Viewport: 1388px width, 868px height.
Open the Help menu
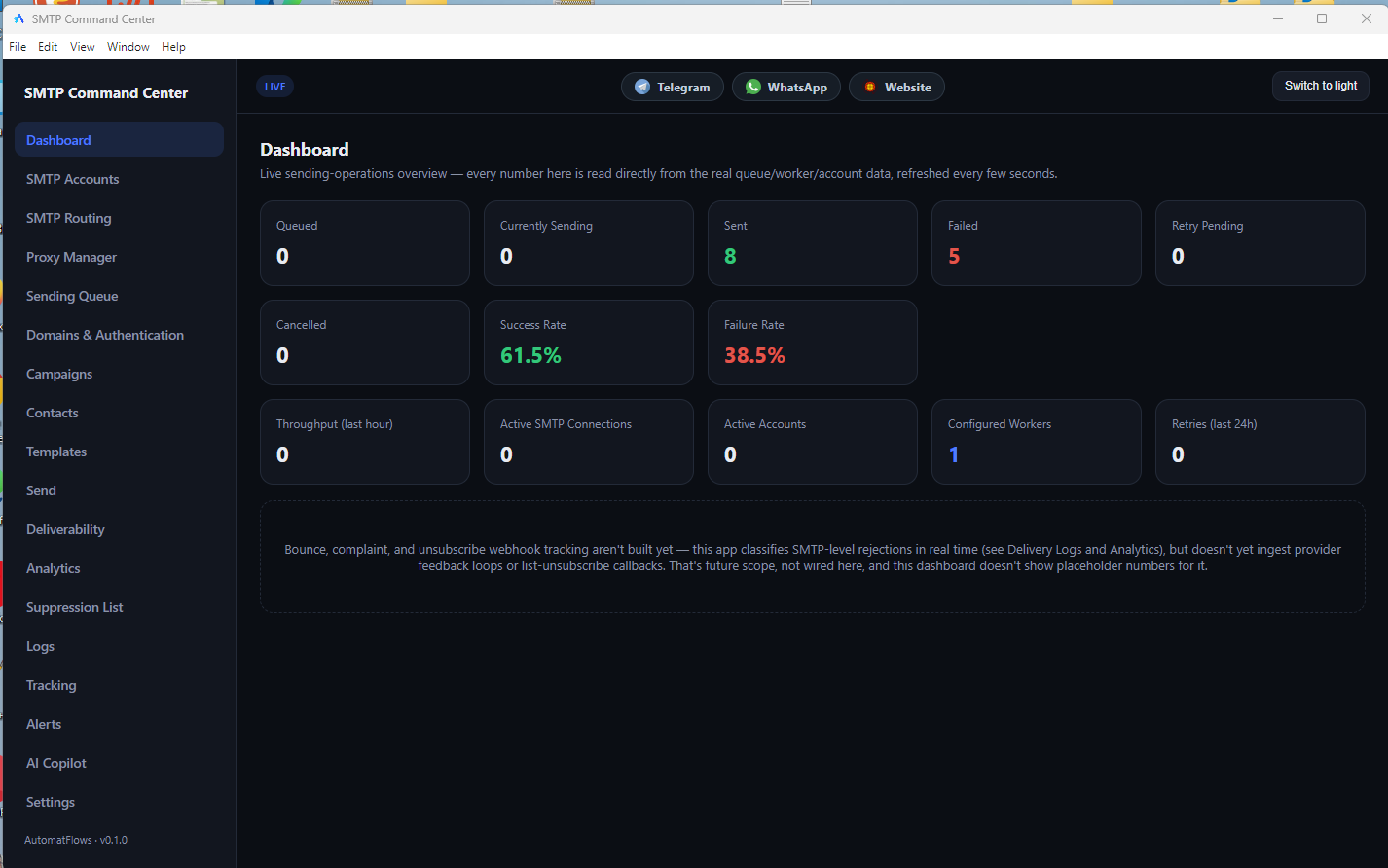tap(173, 47)
